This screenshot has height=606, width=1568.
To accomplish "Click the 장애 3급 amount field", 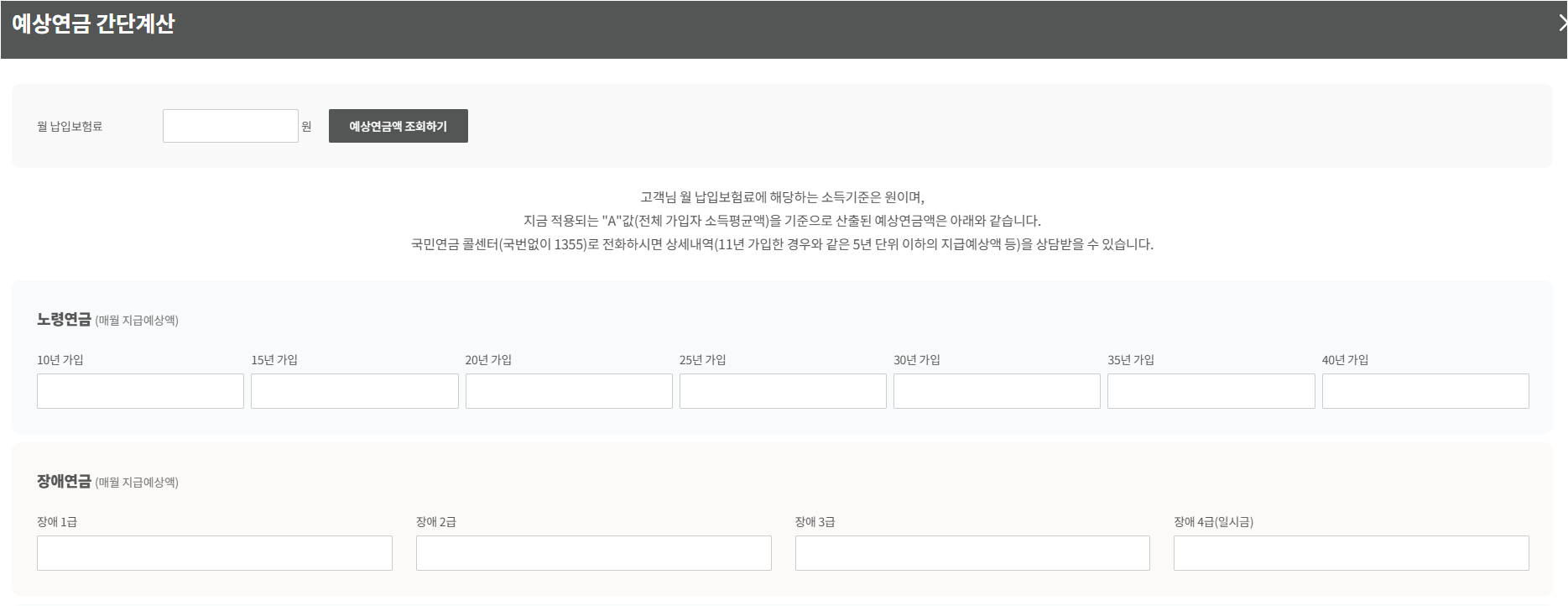I will point(972,553).
